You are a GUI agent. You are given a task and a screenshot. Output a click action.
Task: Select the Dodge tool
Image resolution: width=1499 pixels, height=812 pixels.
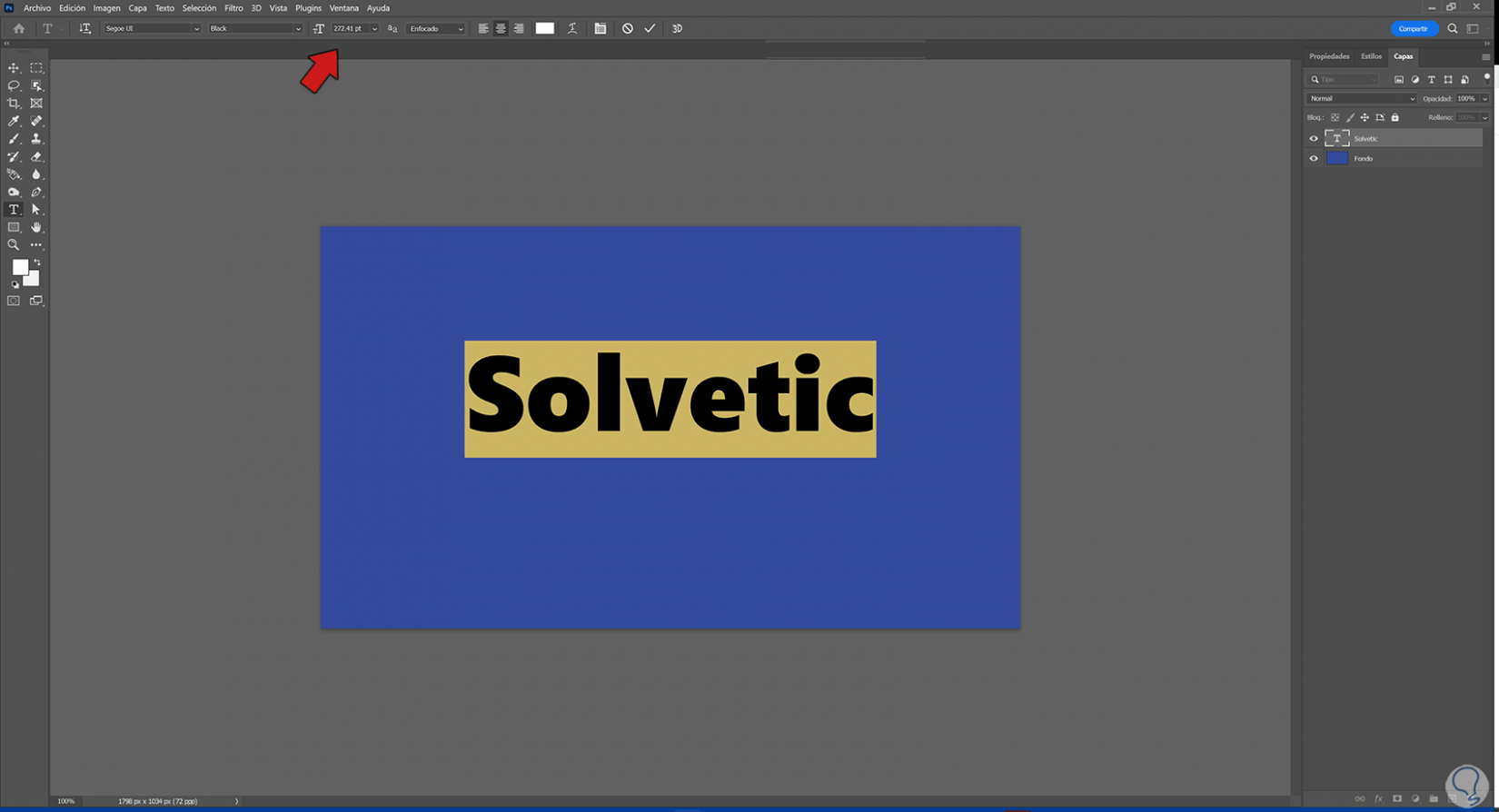pyautogui.click(x=14, y=192)
